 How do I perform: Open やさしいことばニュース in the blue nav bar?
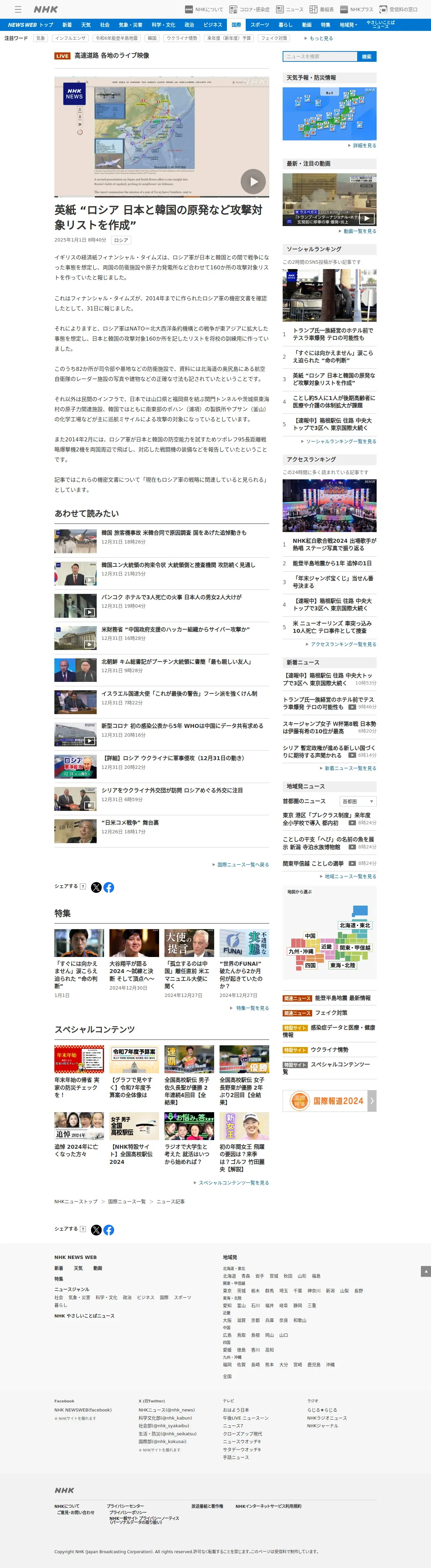(x=381, y=25)
